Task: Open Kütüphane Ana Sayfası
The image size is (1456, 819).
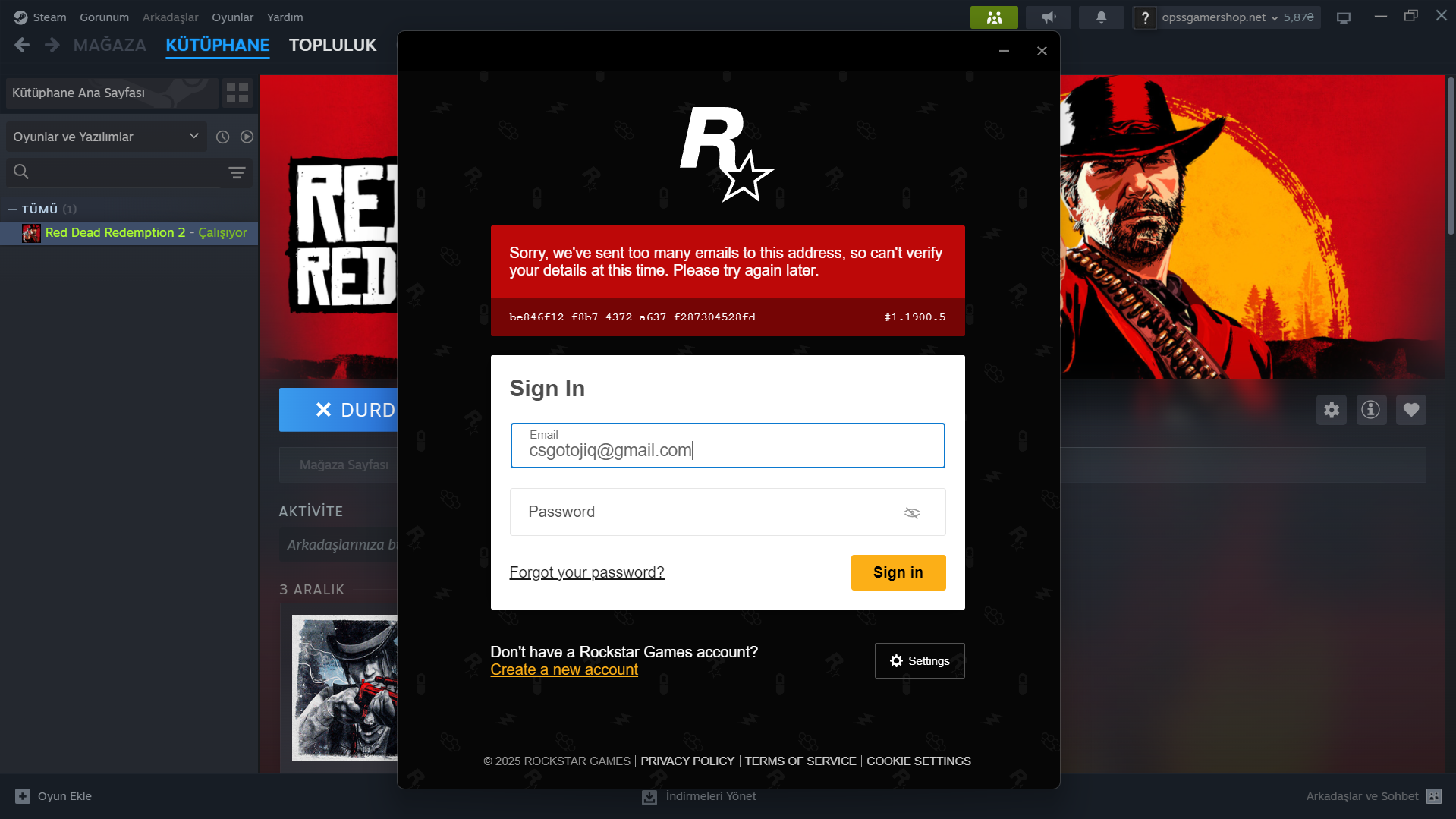Action: click(112, 93)
